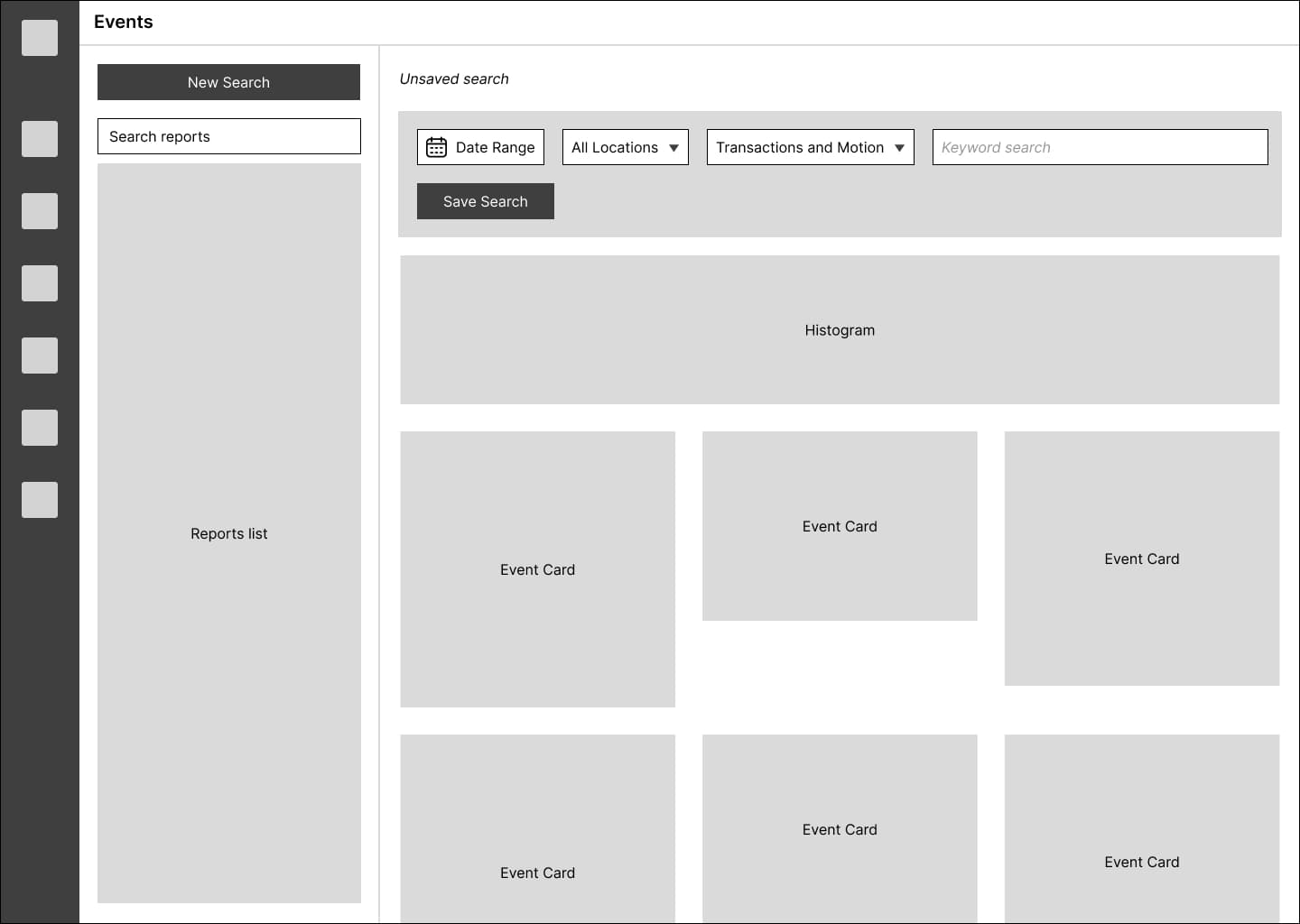Viewport: 1300px width, 924px height.
Task: Select the bottom sidebar navigation icon
Action: [x=40, y=500]
